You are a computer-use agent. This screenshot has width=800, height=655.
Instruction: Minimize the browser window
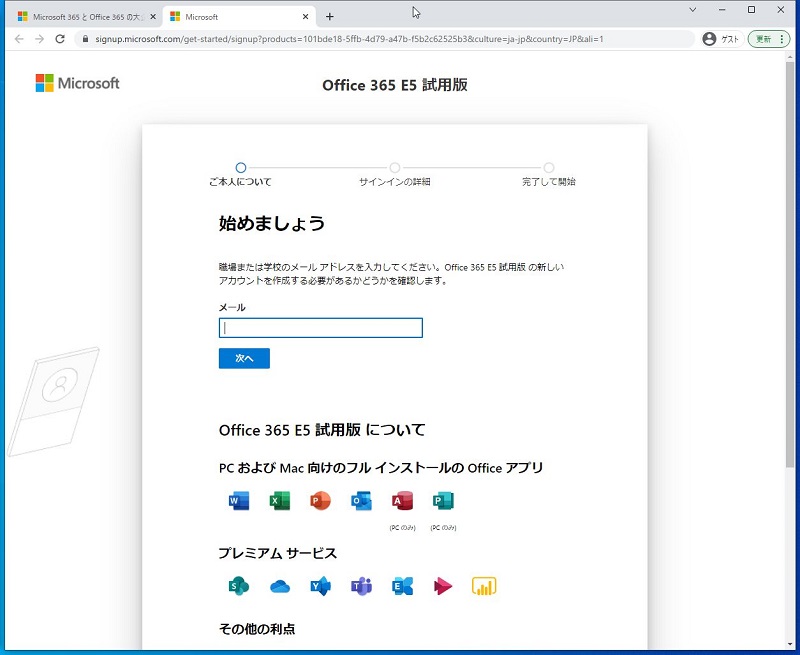(x=722, y=10)
